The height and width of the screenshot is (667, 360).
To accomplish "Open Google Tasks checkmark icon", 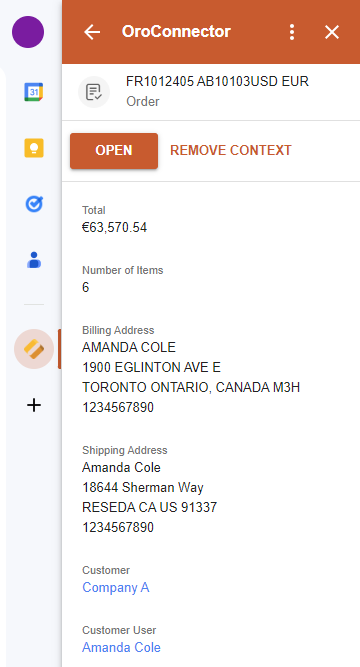I will [x=34, y=204].
